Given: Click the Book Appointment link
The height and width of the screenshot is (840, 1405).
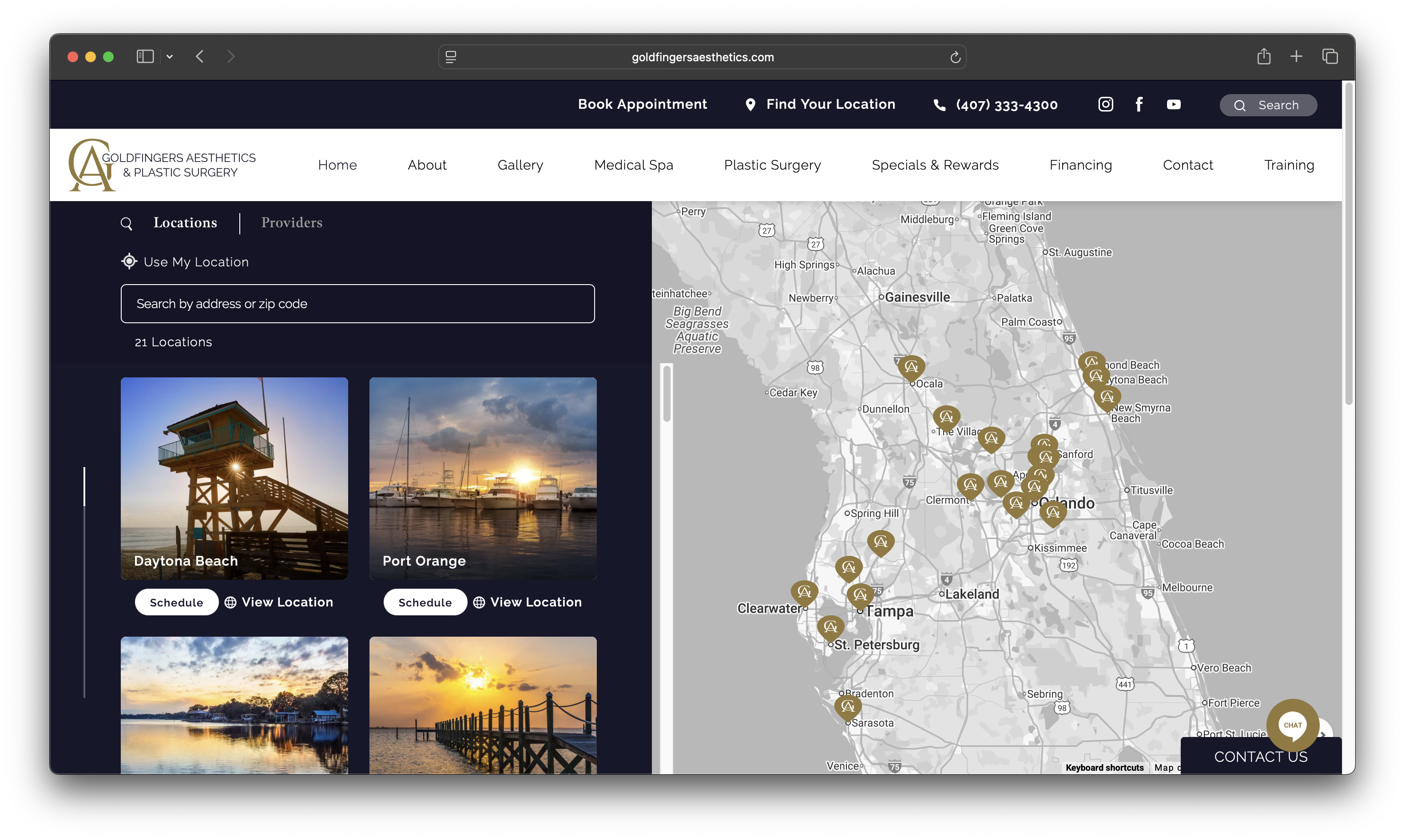Looking at the screenshot, I should tap(642, 104).
